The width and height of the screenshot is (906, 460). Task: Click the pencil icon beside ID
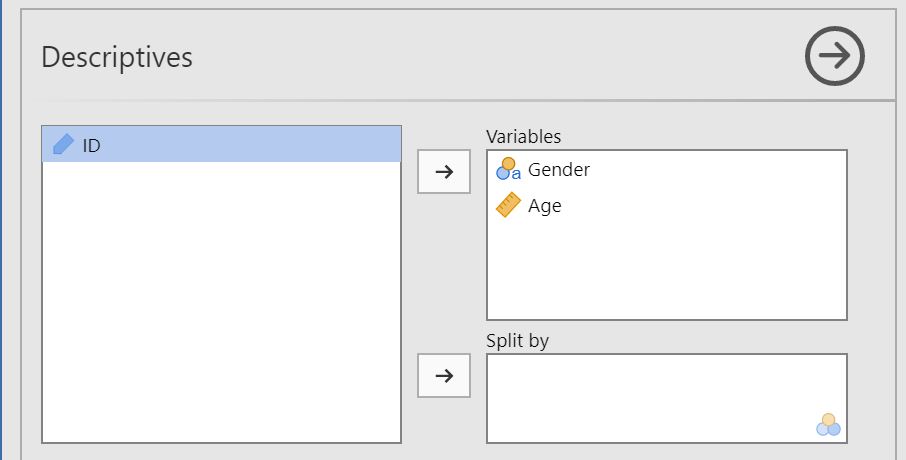click(x=63, y=145)
